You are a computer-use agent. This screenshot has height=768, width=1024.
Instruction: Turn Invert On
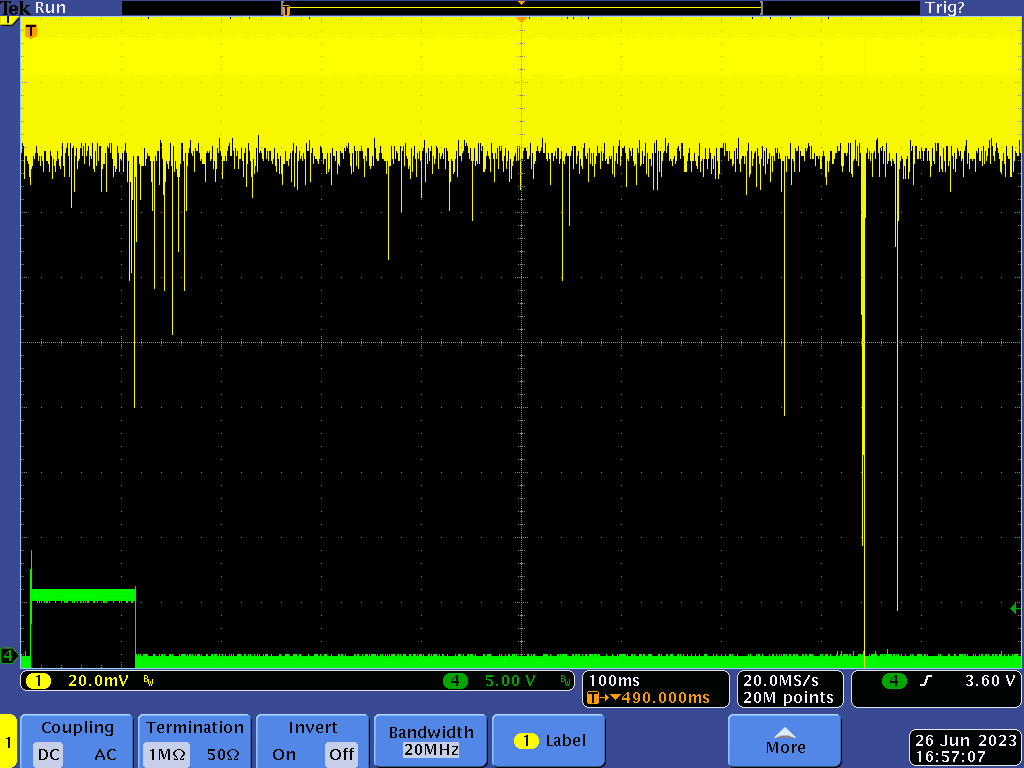284,754
